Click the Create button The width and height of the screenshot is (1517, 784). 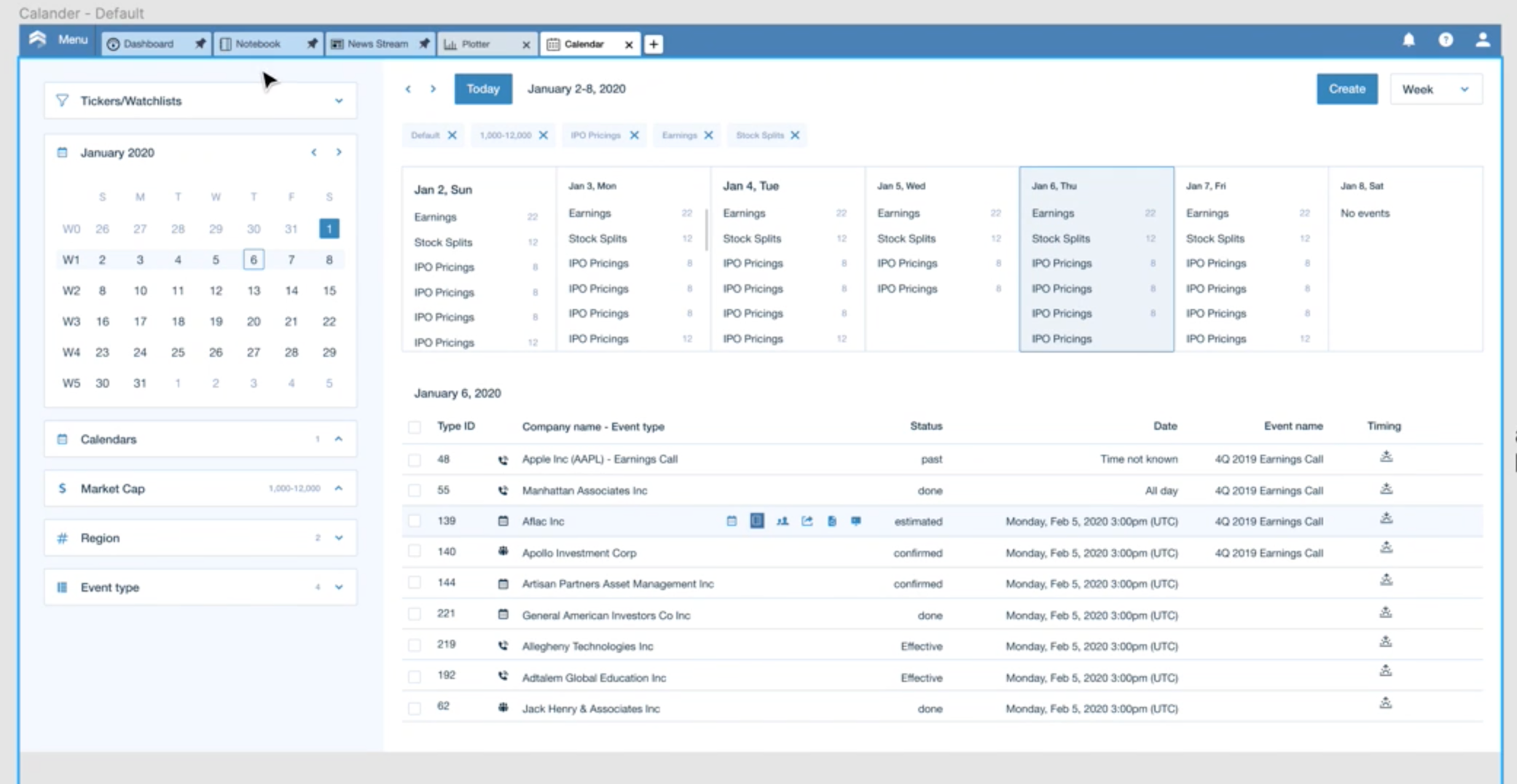click(x=1347, y=89)
